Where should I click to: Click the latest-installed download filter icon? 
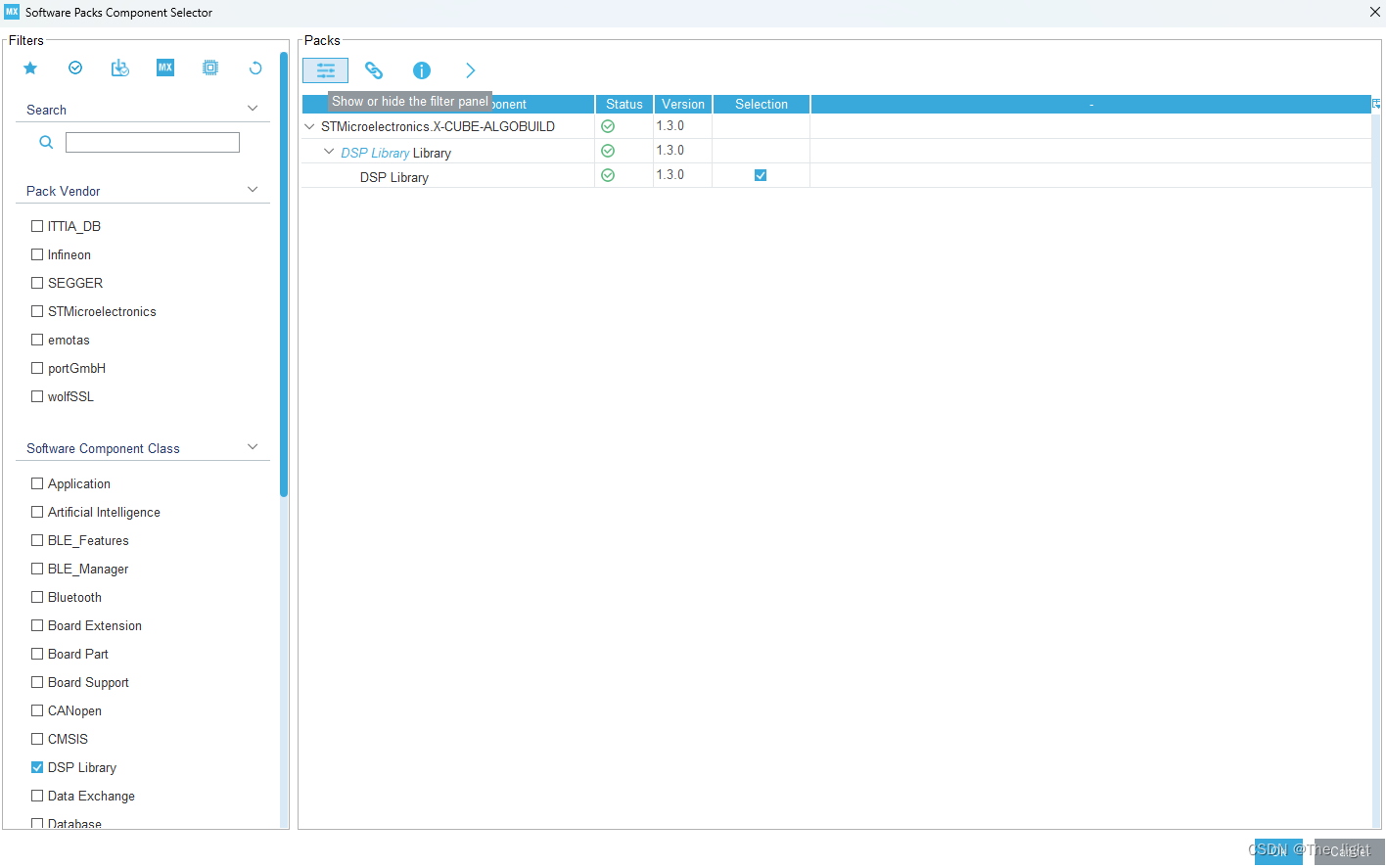(x=119, y=68)
